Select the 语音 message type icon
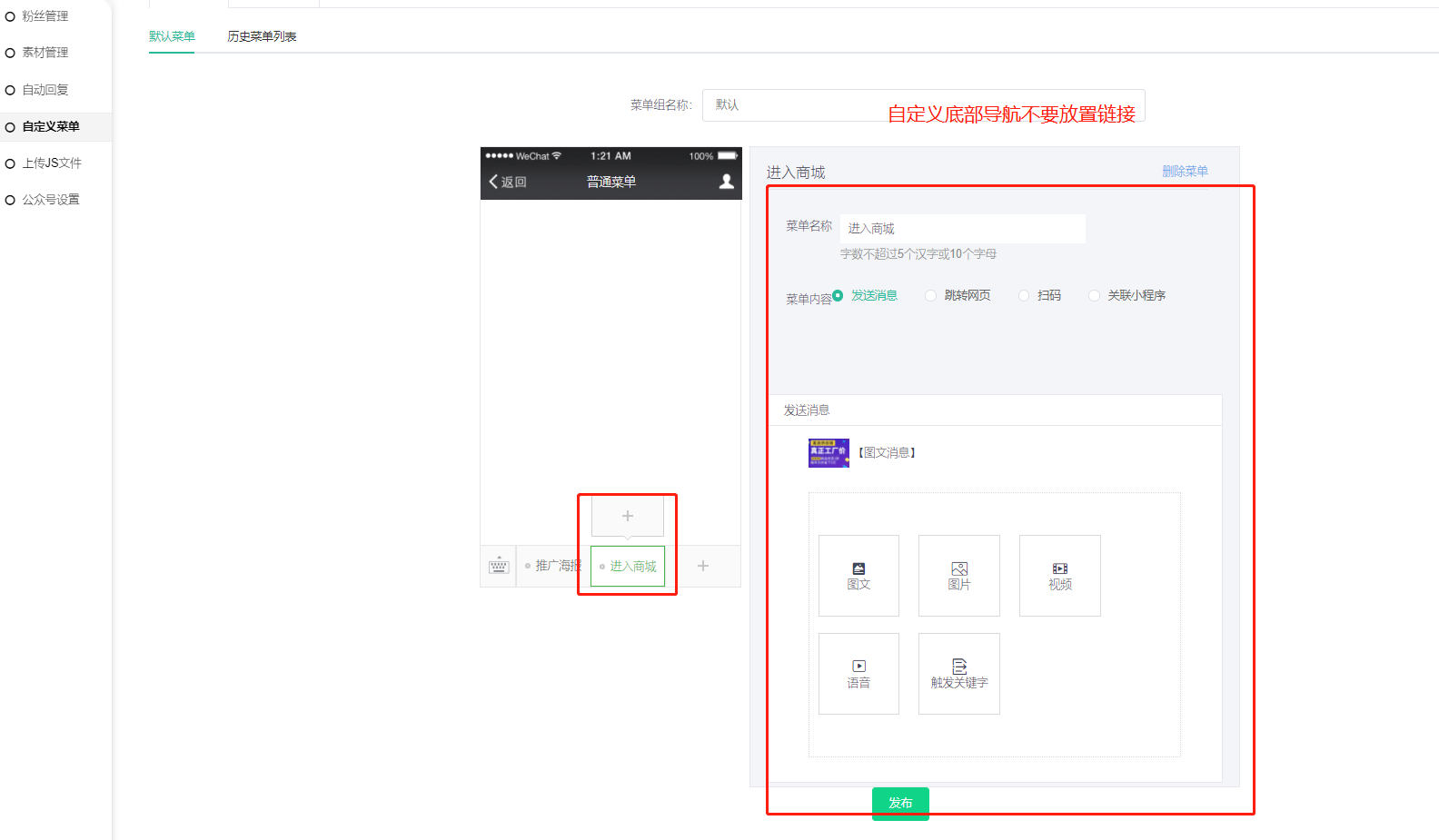This screenshot has width=1439, height=840. [858, 674]
